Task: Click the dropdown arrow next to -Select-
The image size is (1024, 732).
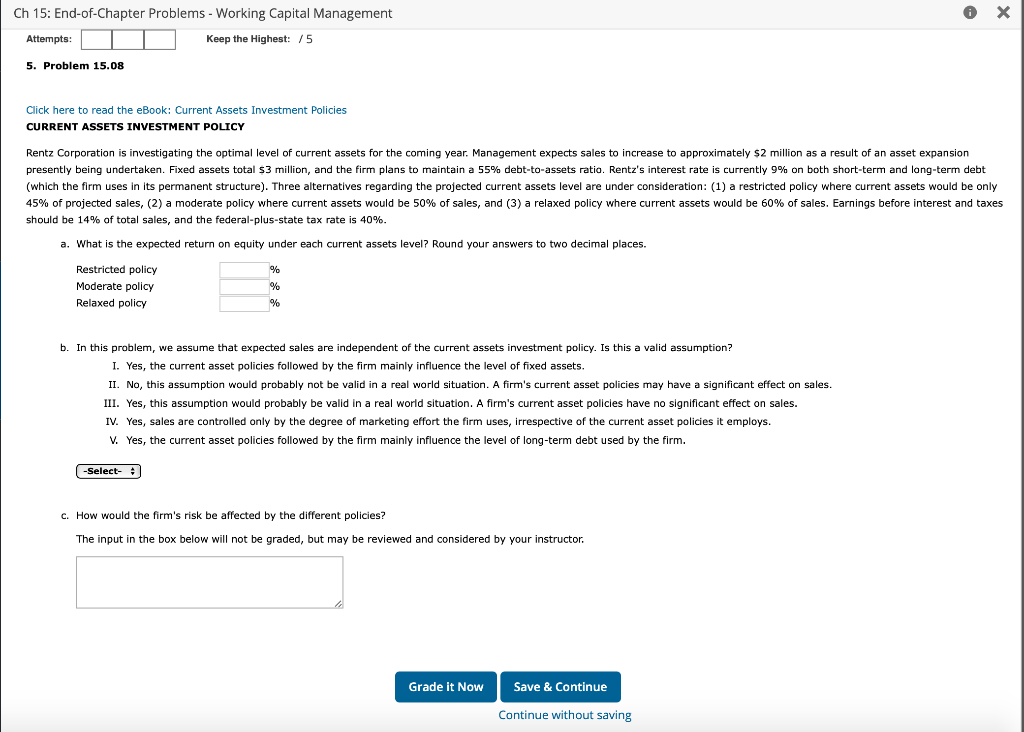Action: click(131, 470)
